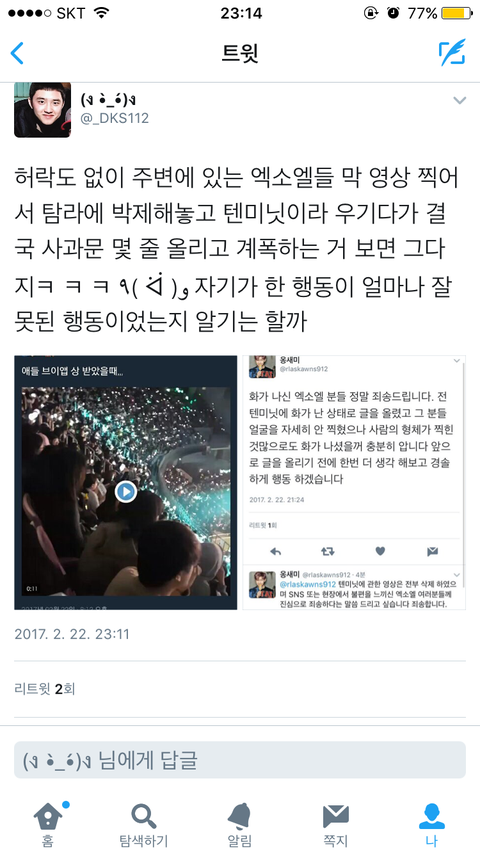Screen dimensions: 480x854
Task: Open the 탐색하기 search tab
Action: (144, 824)
